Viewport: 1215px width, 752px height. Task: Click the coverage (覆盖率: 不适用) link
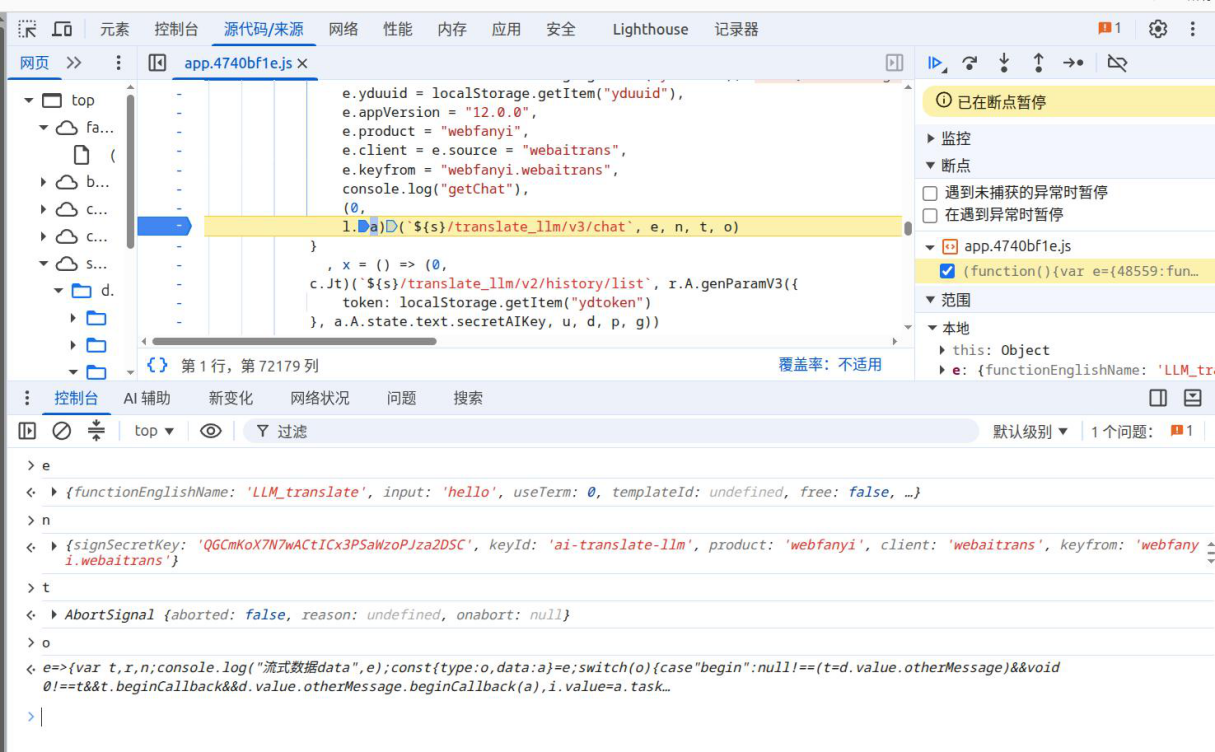[x=830, y=365]
